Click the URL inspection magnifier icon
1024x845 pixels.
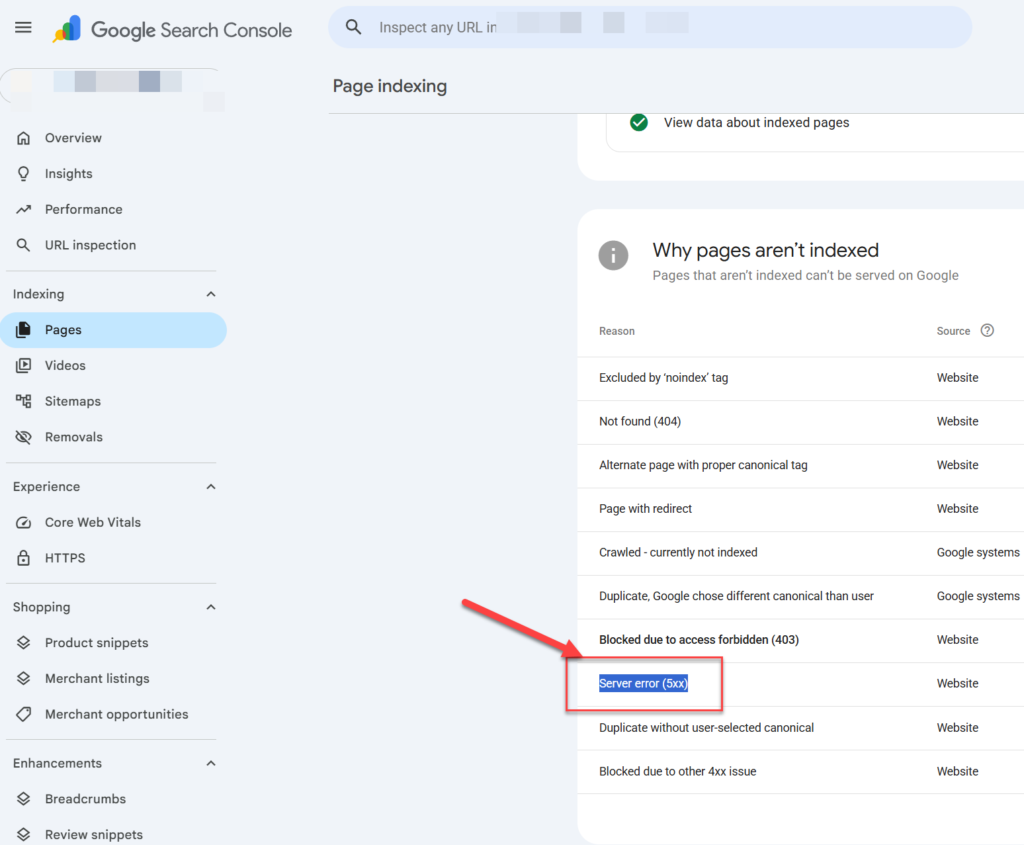pos(24,245)
